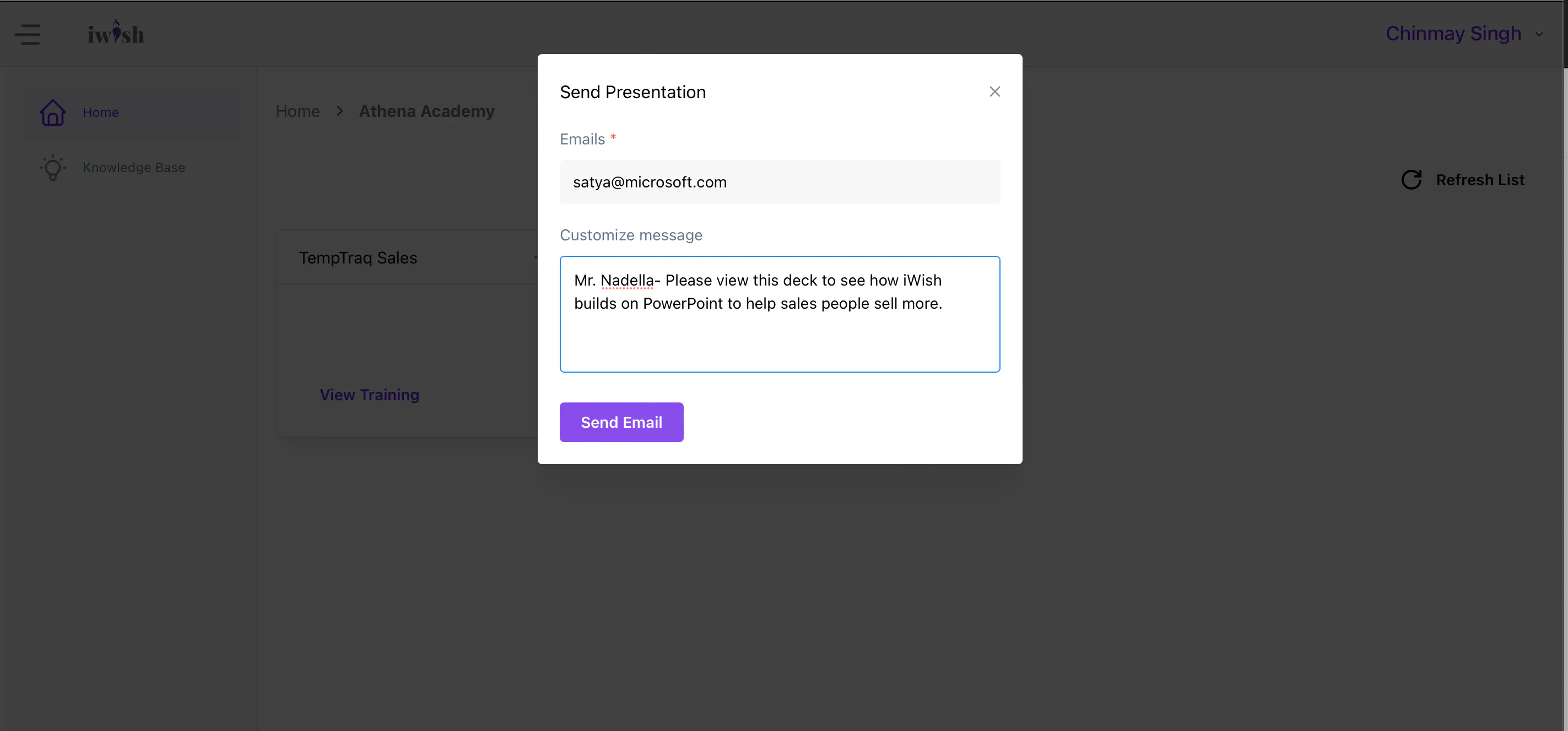Image resolution: width=1568 pixels, height=731 pixels.
Task: Click the Athena Academy breadcrumb
Action: point(426,111)
